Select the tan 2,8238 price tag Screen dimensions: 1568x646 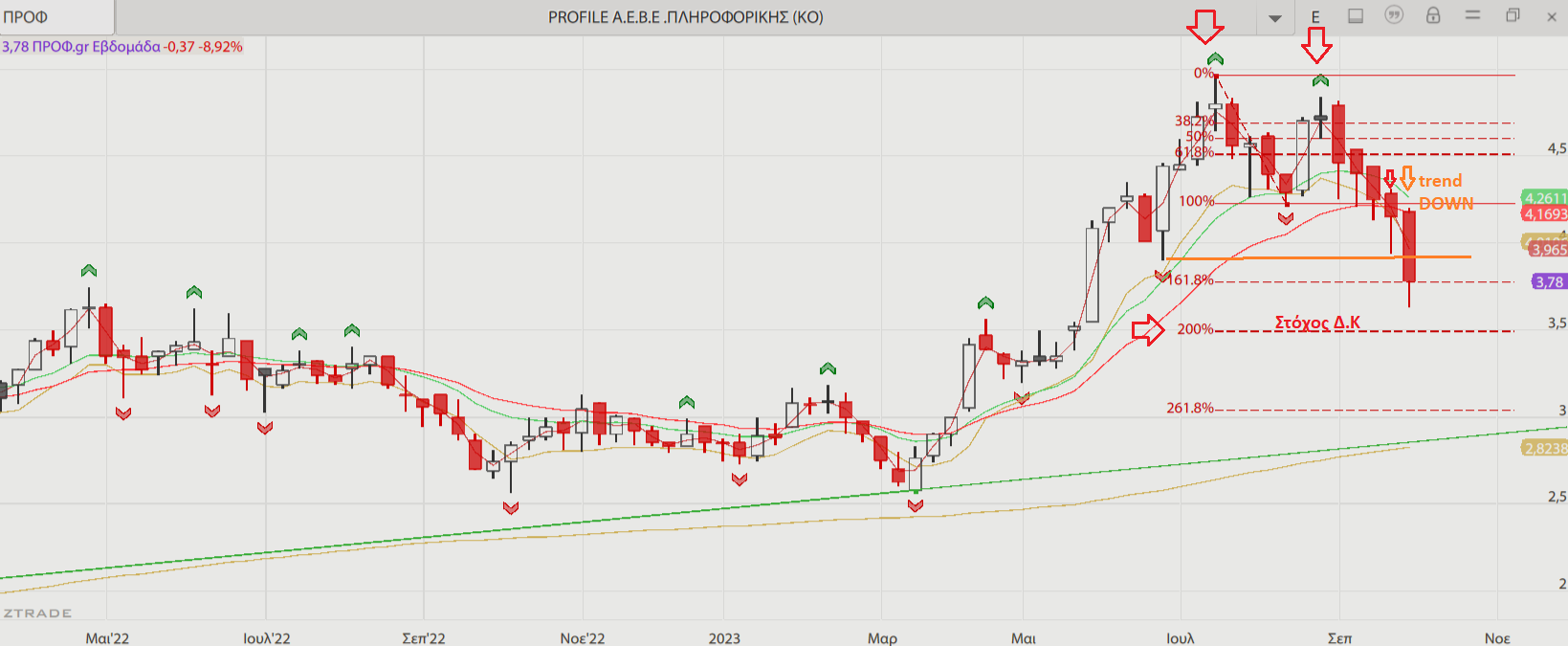(x=1545, y=449)
